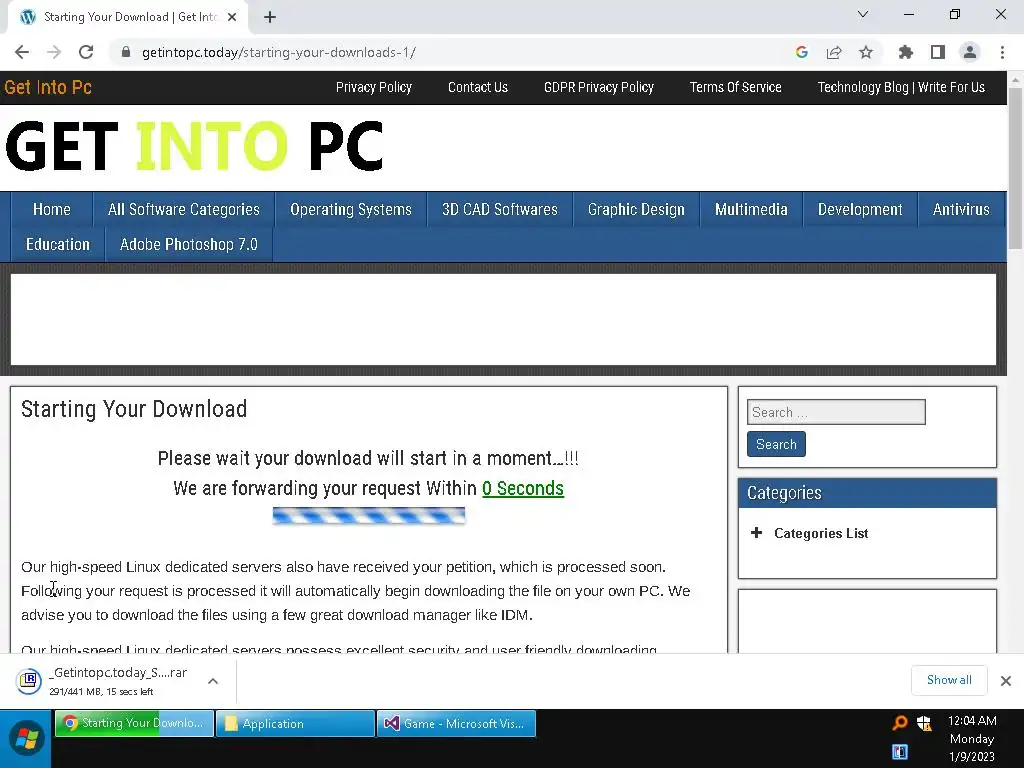Toggle the side panel icon
The width and height of the screenshot is (1024, 768).
point(938,52)
